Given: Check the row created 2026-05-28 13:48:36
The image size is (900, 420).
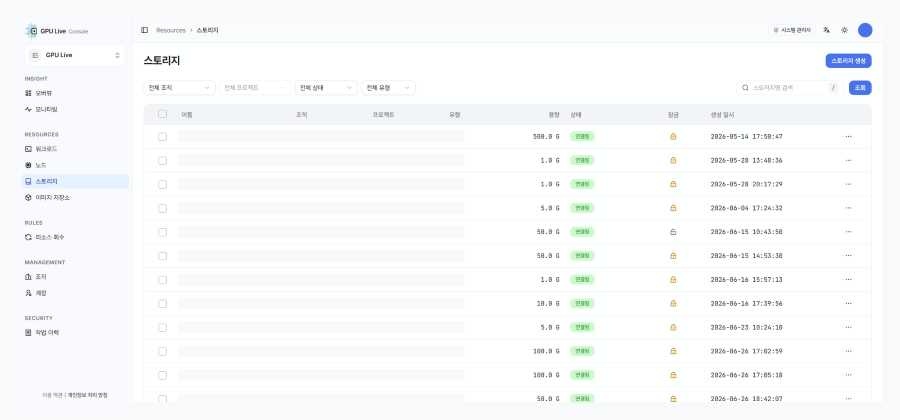Looking at the screenshot, I should tap(162, 161).
